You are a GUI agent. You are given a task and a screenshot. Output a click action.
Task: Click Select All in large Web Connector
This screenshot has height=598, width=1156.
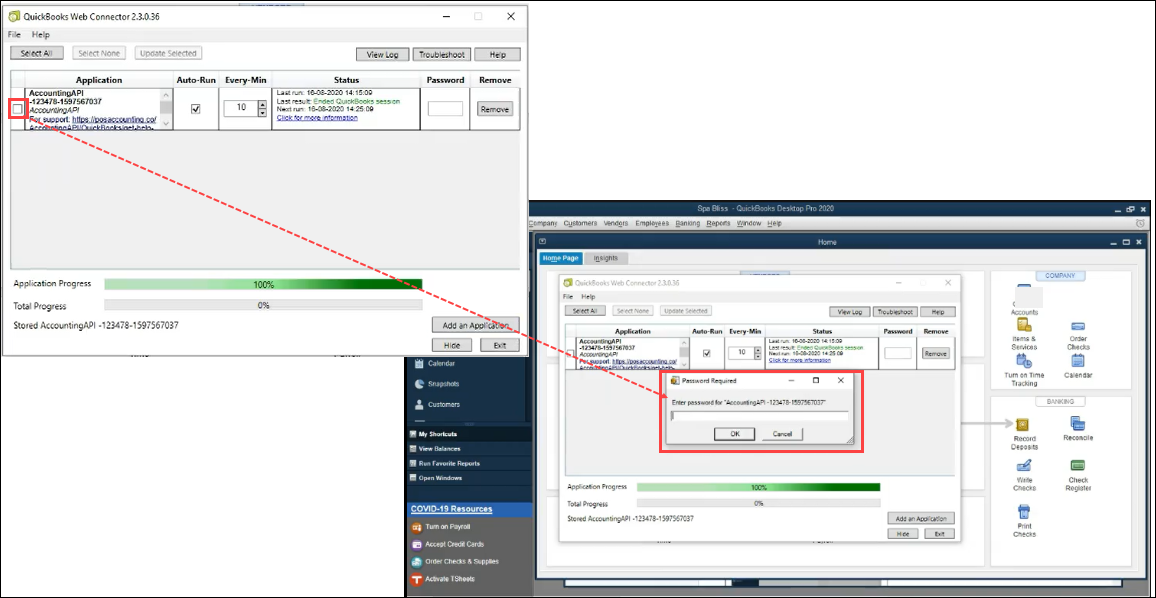coord(37,53)
